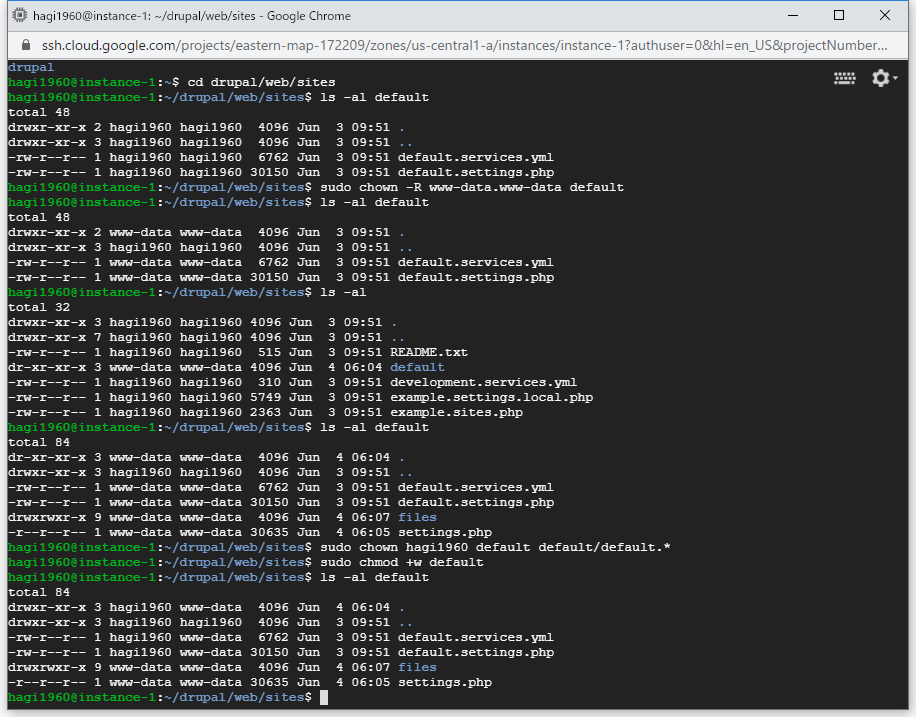Click the '310' size of development.services.yml

tap(269, 382)
